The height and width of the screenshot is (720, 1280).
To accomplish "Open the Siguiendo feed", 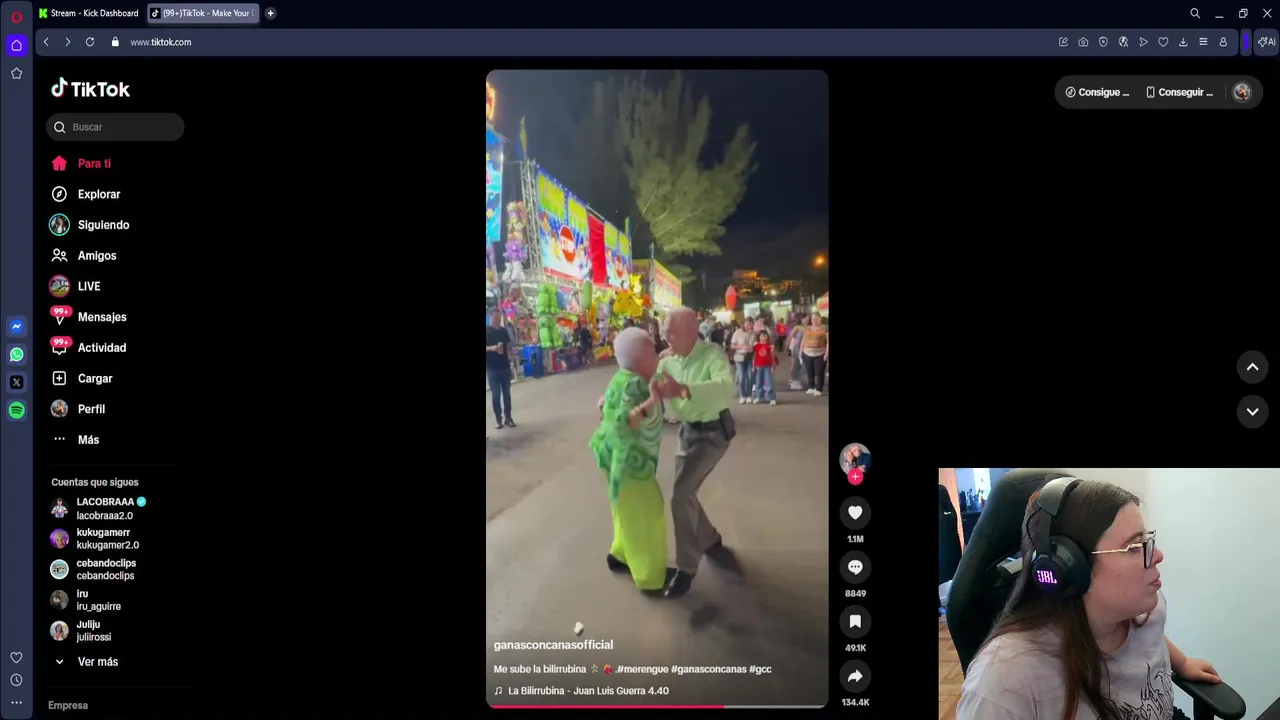I will click(90, 225).
